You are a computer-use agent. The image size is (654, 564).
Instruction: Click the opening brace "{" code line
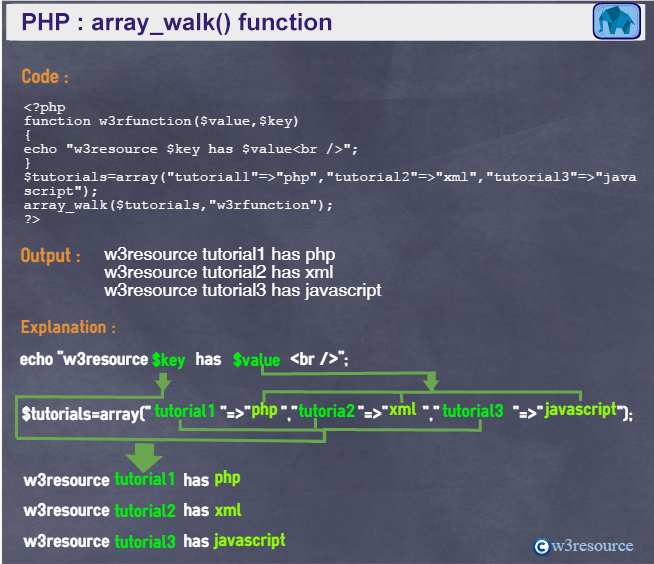(x=28, y=135)
